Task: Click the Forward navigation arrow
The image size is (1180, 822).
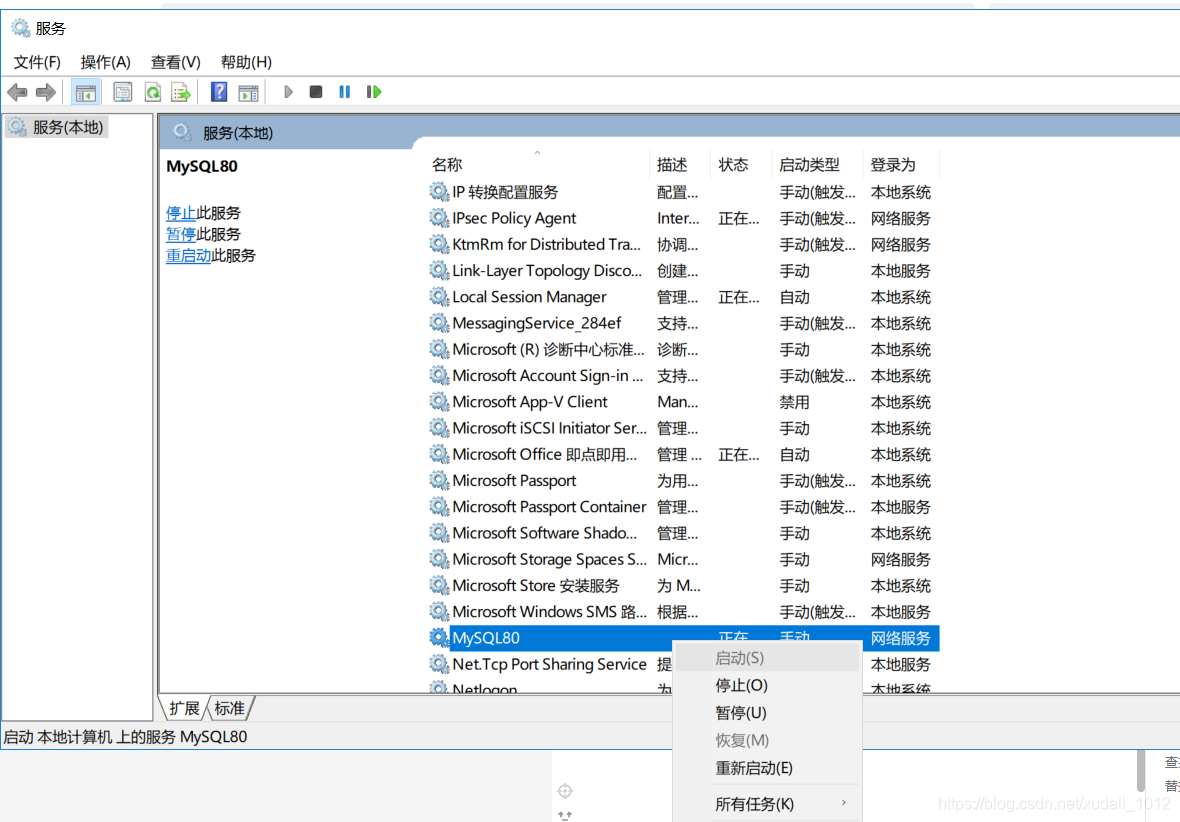Action: [x=45, y=91]
